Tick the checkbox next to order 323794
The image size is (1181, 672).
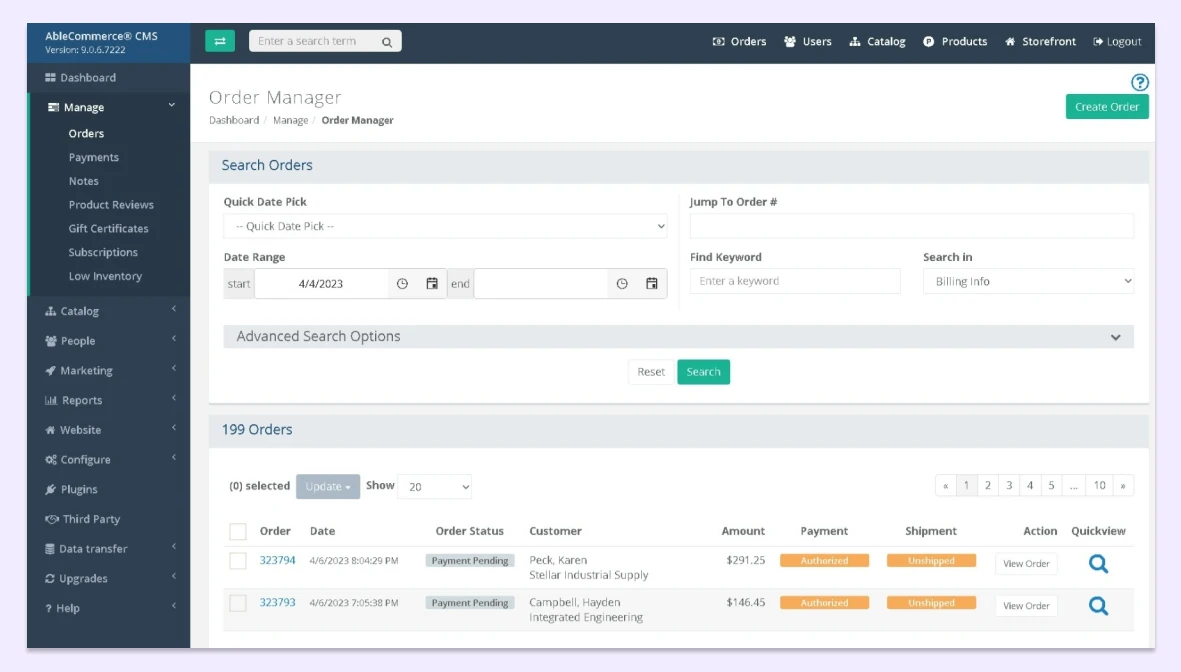tap(237, 560)
